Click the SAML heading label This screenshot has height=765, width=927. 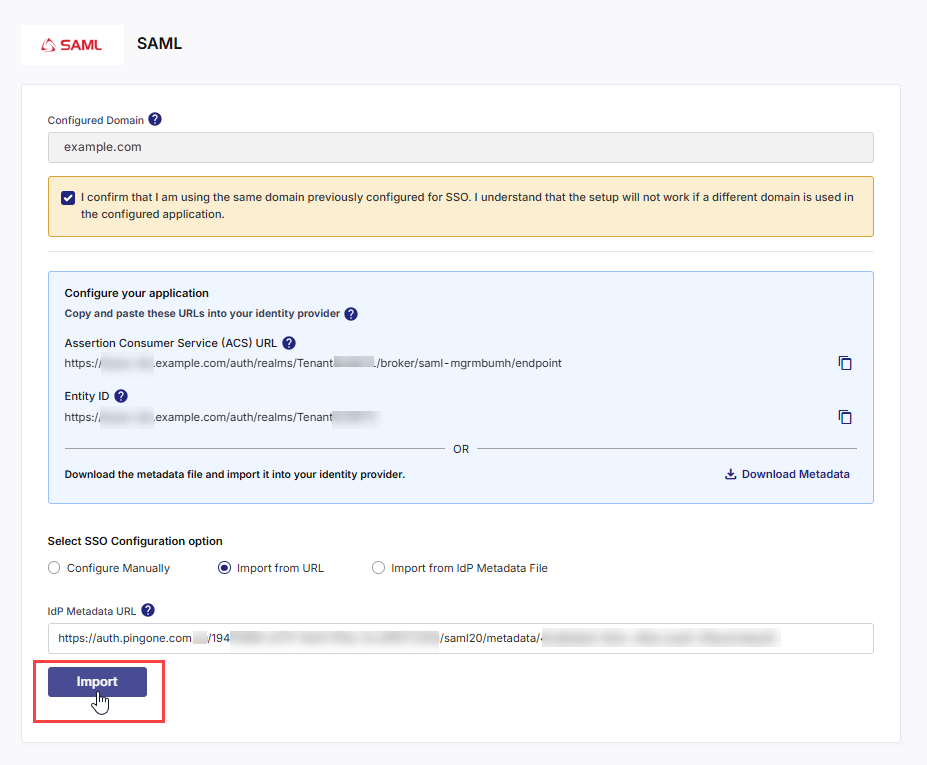point(159,44)
